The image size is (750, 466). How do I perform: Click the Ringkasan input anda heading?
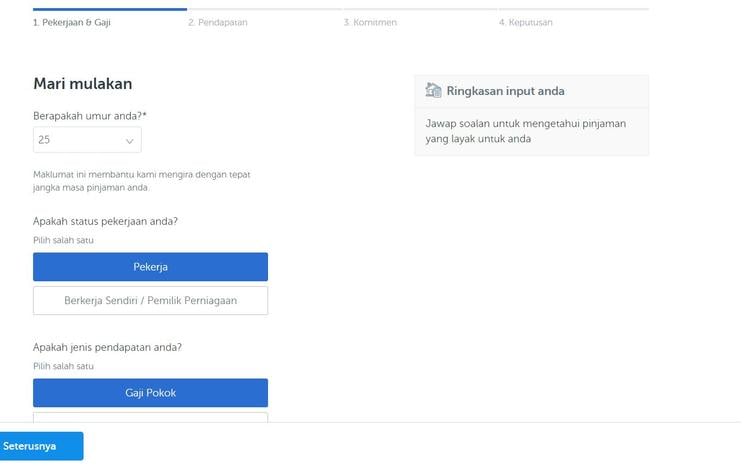(505, 91)
